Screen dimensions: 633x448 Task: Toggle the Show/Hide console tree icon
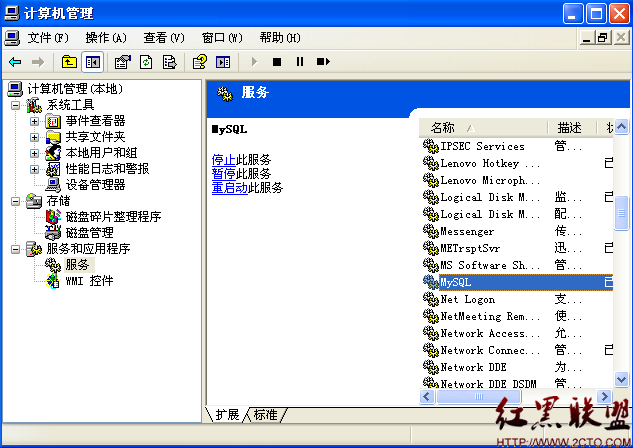pos(92,62)
